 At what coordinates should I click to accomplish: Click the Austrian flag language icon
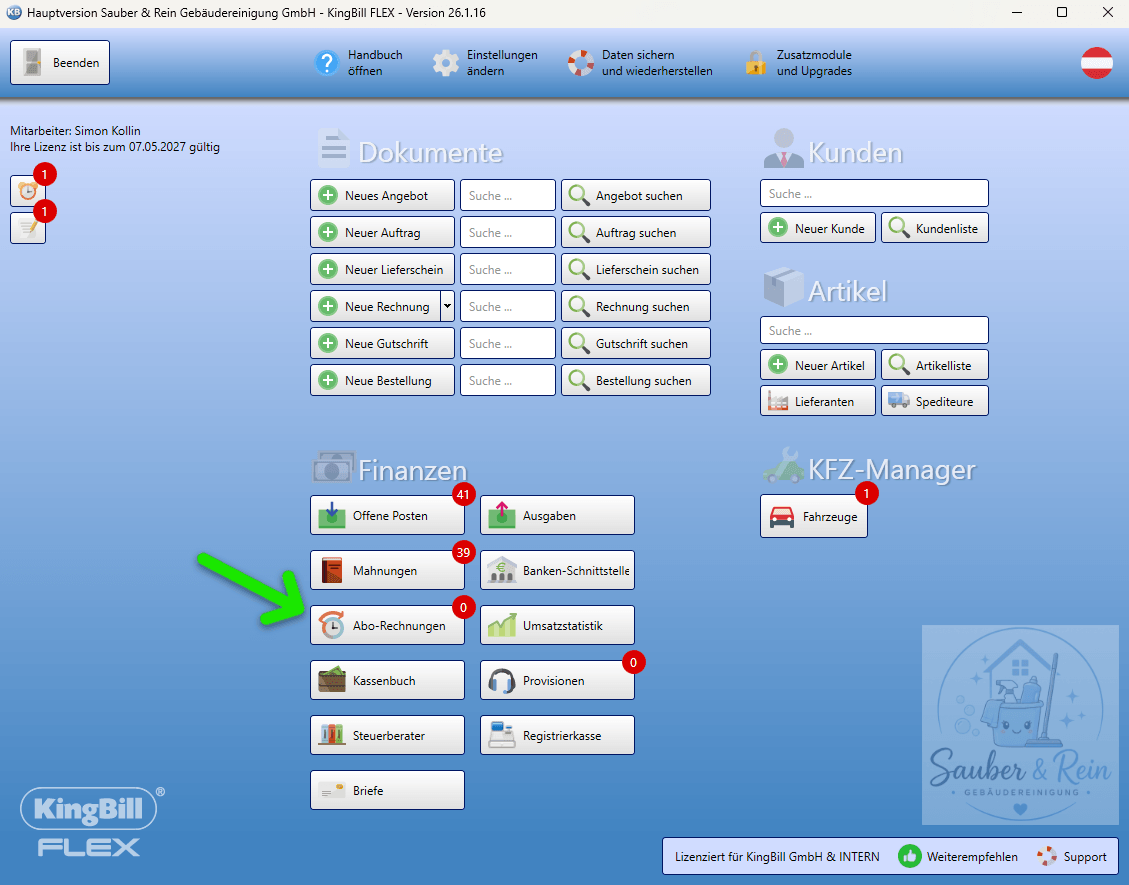1097,63
